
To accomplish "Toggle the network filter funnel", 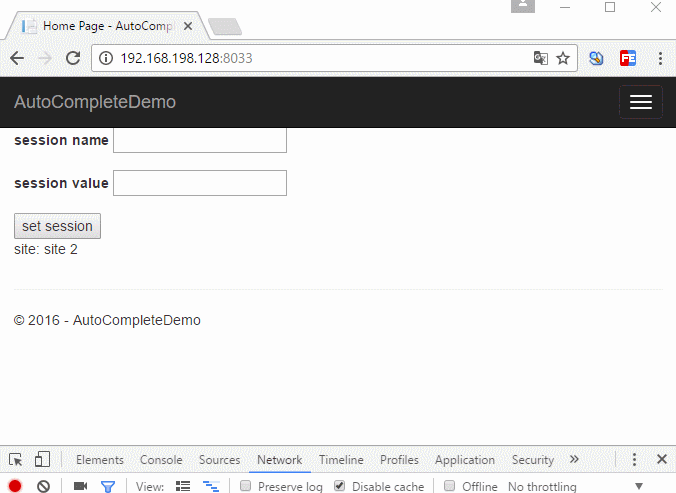I will coord(108,487).
